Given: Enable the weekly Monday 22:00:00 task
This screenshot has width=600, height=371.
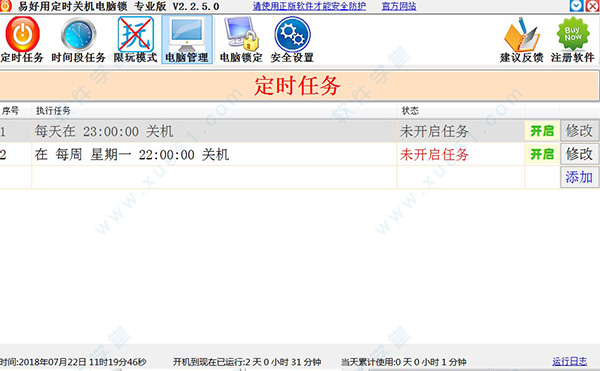Looking at the screenshot, I should (x=542, y=154).
